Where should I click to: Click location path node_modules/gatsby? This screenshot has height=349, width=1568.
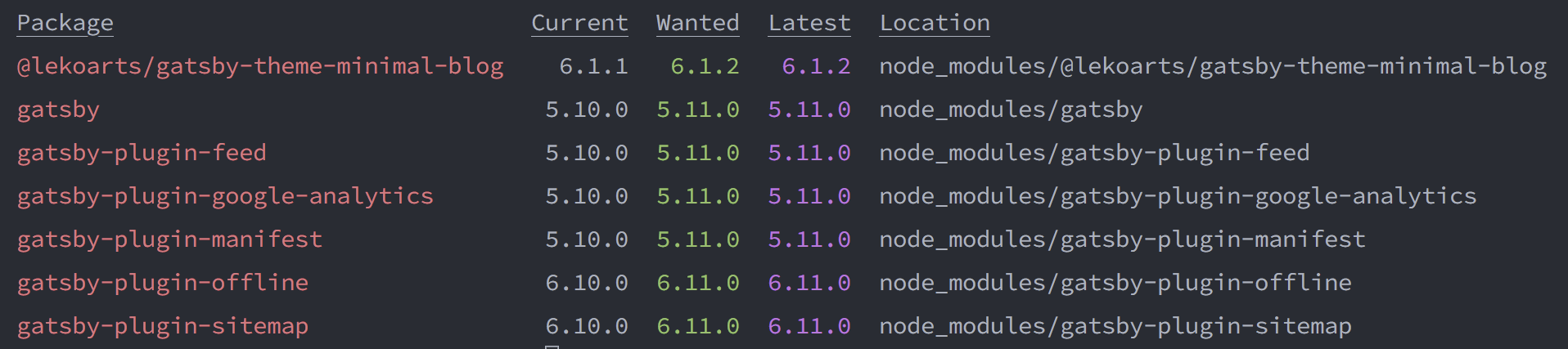pyautogui.click(x=1011, y=110)
